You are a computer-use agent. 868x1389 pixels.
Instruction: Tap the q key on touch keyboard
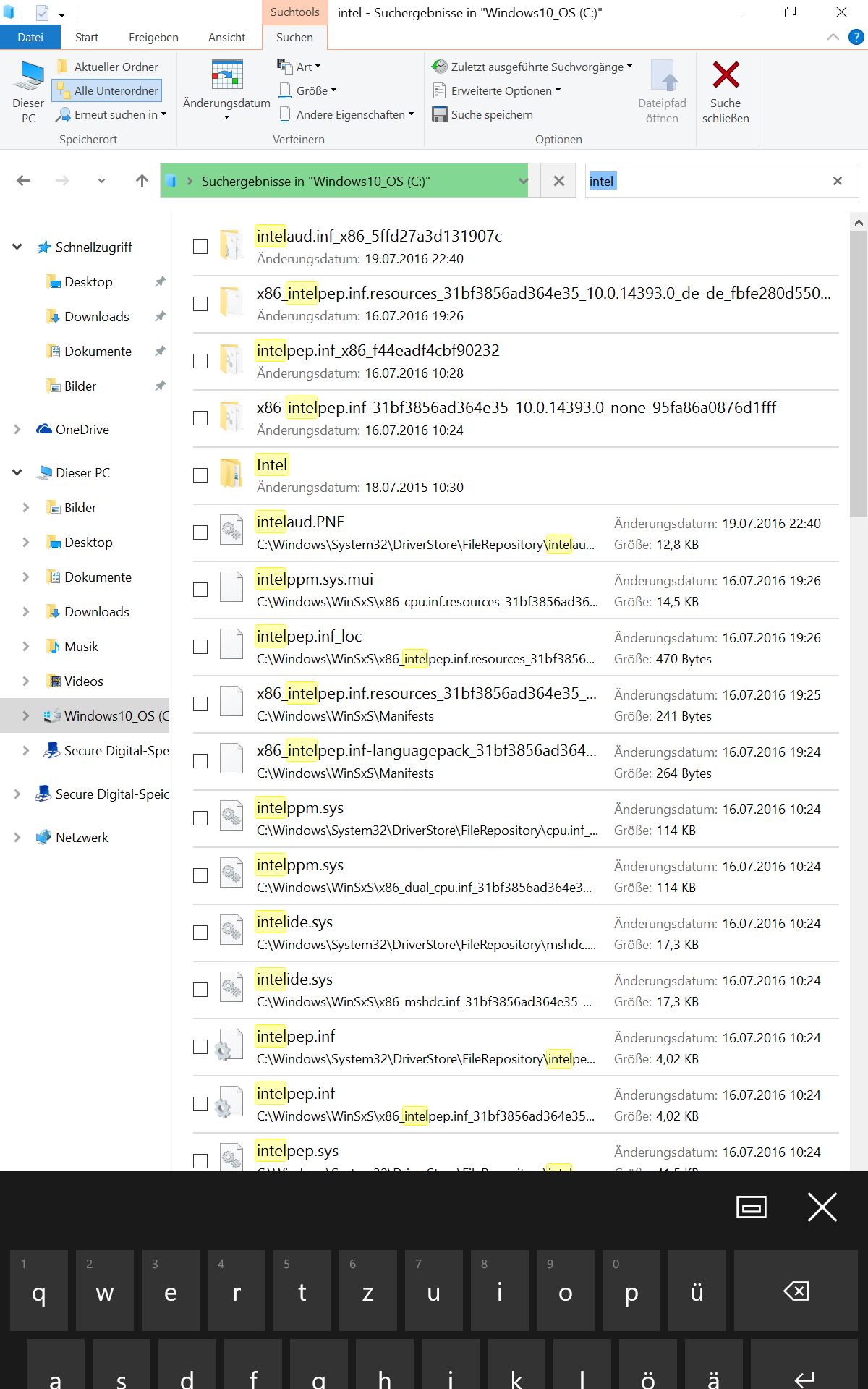pyautogui.click(x=39, y=1291)
